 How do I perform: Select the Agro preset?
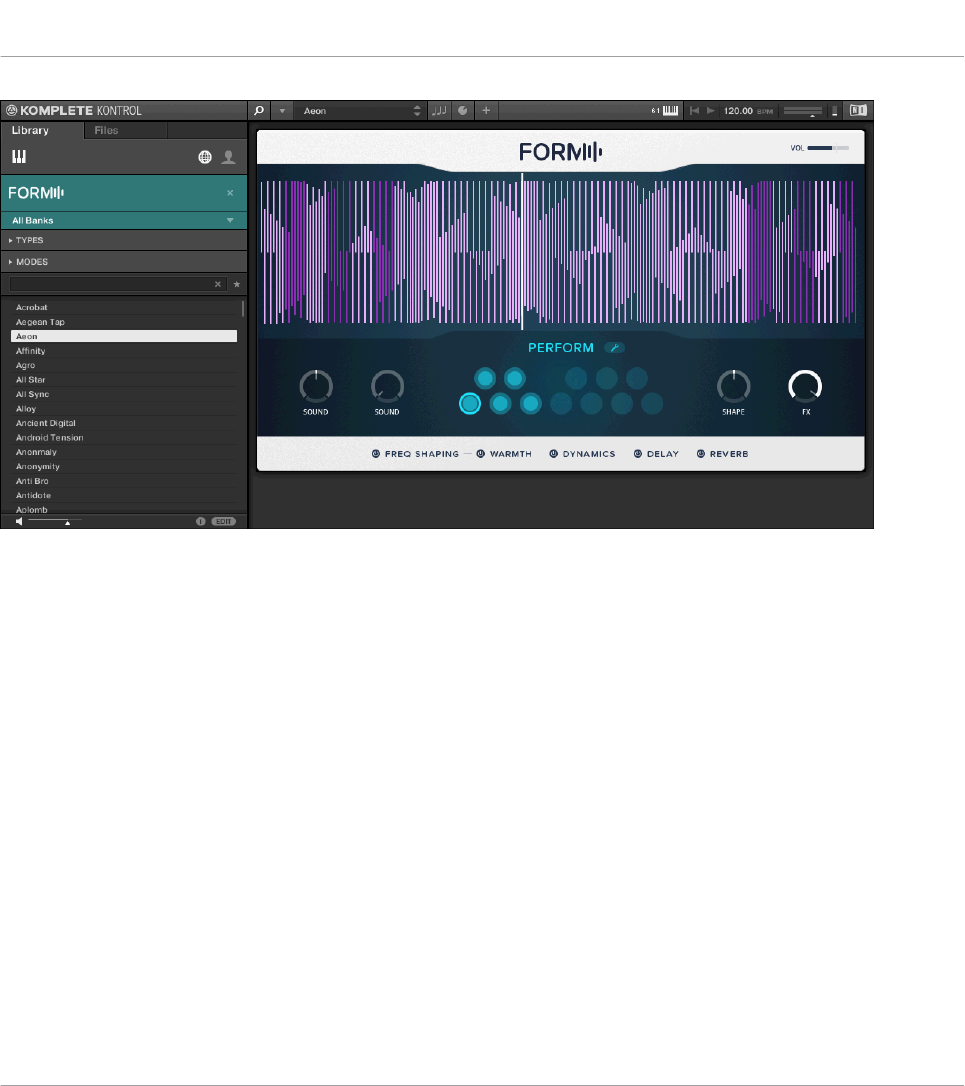pyautogui.click(x=124, y=366)
